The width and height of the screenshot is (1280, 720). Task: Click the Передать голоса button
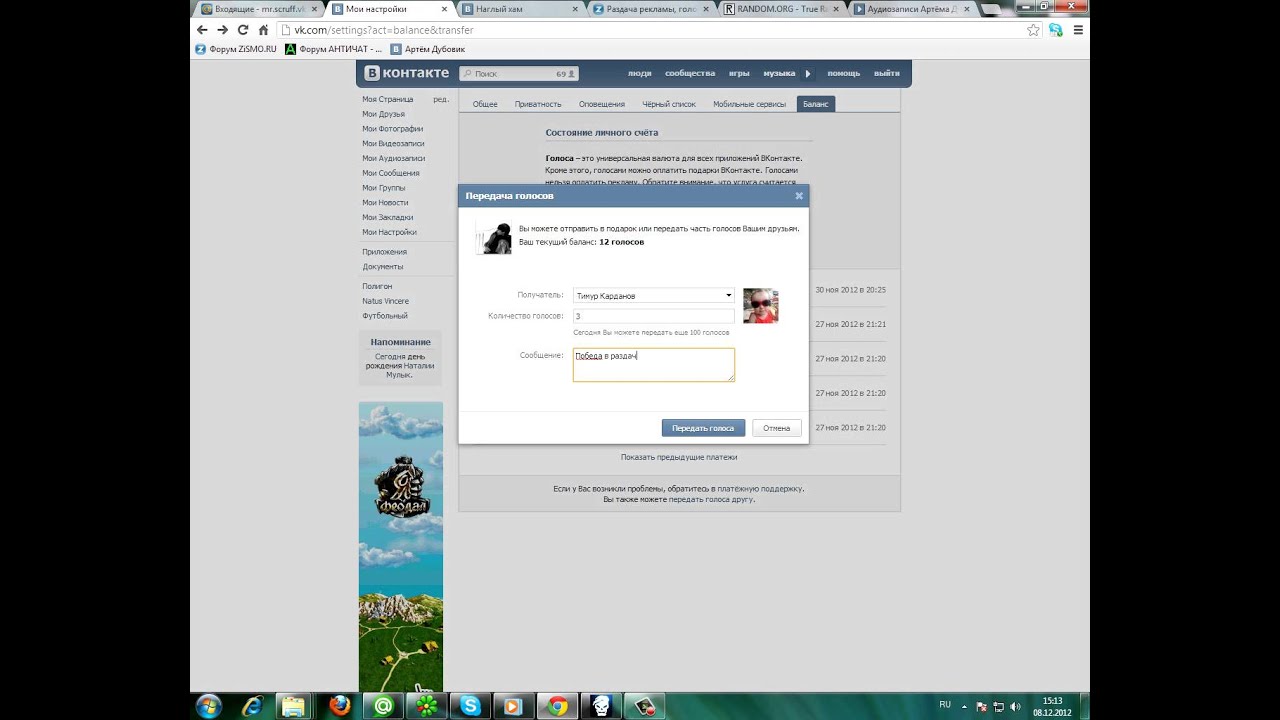click(x=703, y=428)
